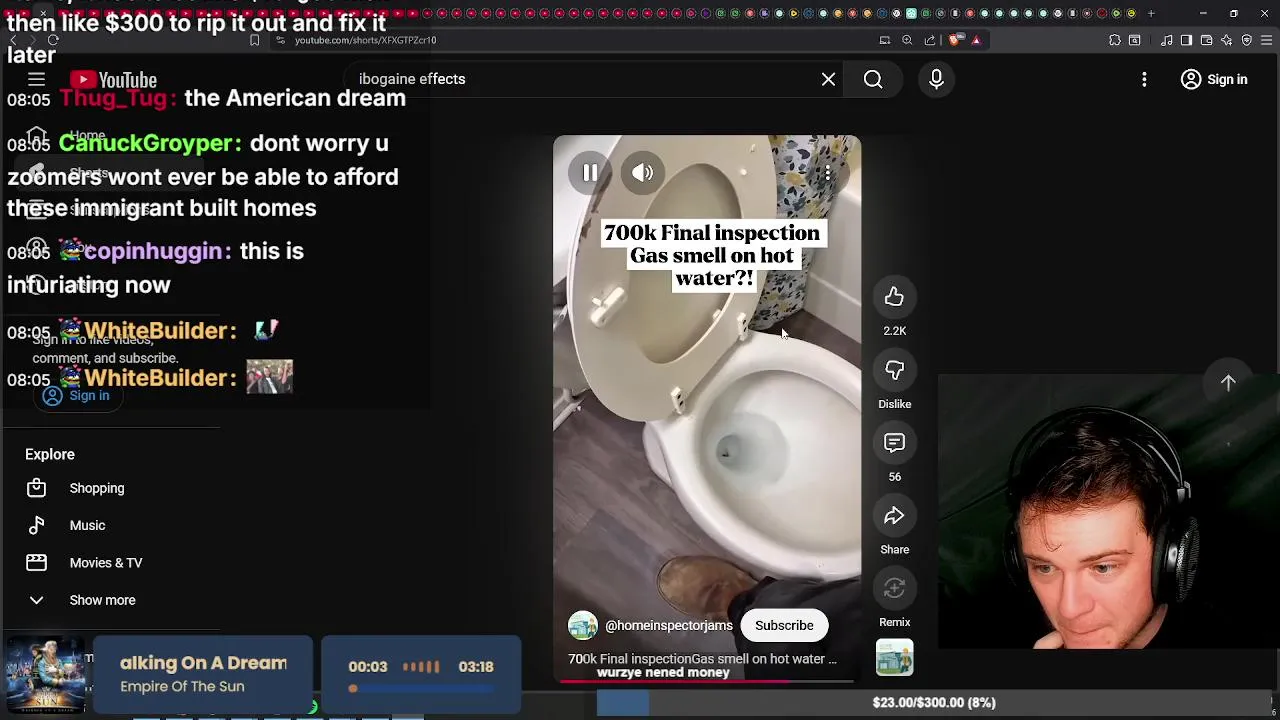1280x720 pixels.
Task: Click Sign in at top right
Action: [1214, 79]
